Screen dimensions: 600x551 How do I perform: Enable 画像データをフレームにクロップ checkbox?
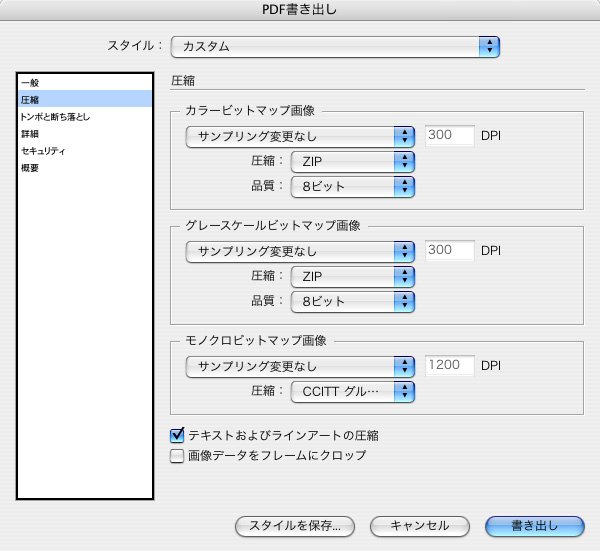[x=177, y=456]
